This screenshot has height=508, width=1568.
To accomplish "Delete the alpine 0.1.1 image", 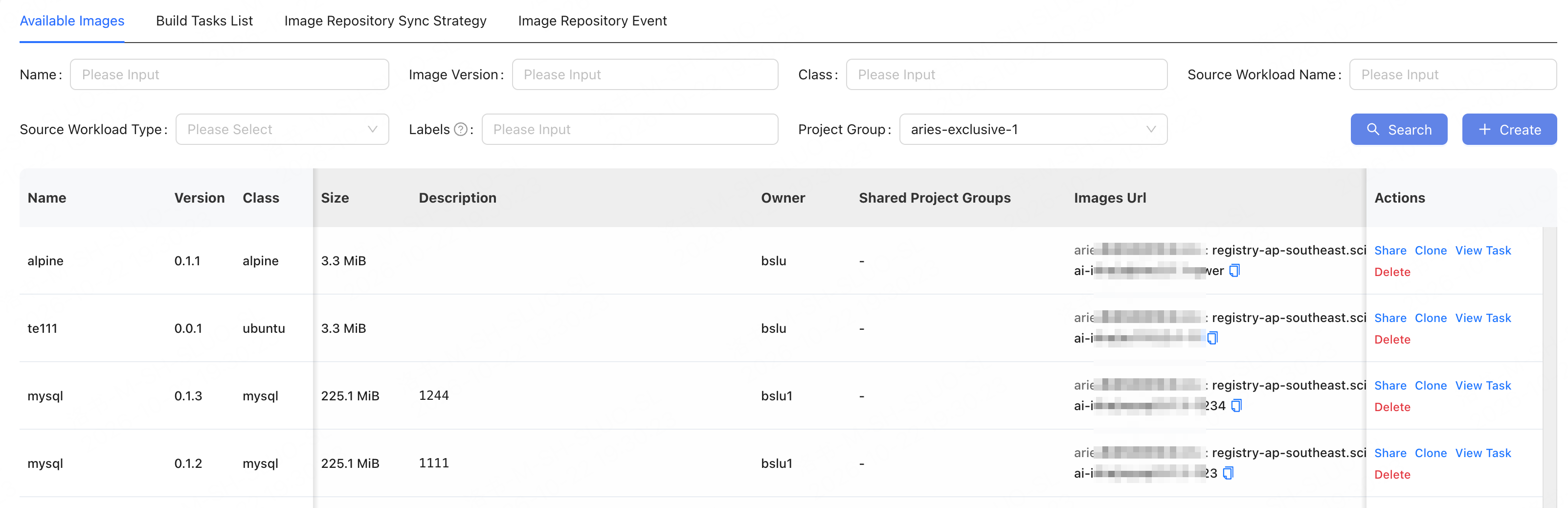I will pos(1392,272).
